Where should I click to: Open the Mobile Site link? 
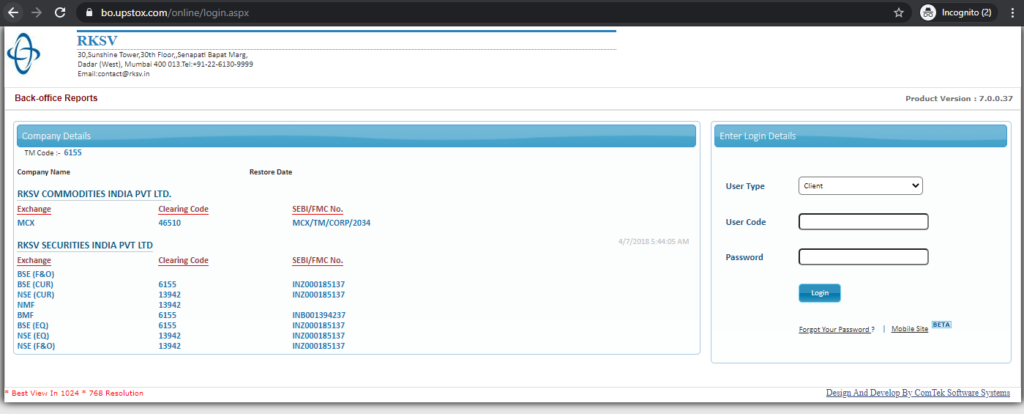910,329
